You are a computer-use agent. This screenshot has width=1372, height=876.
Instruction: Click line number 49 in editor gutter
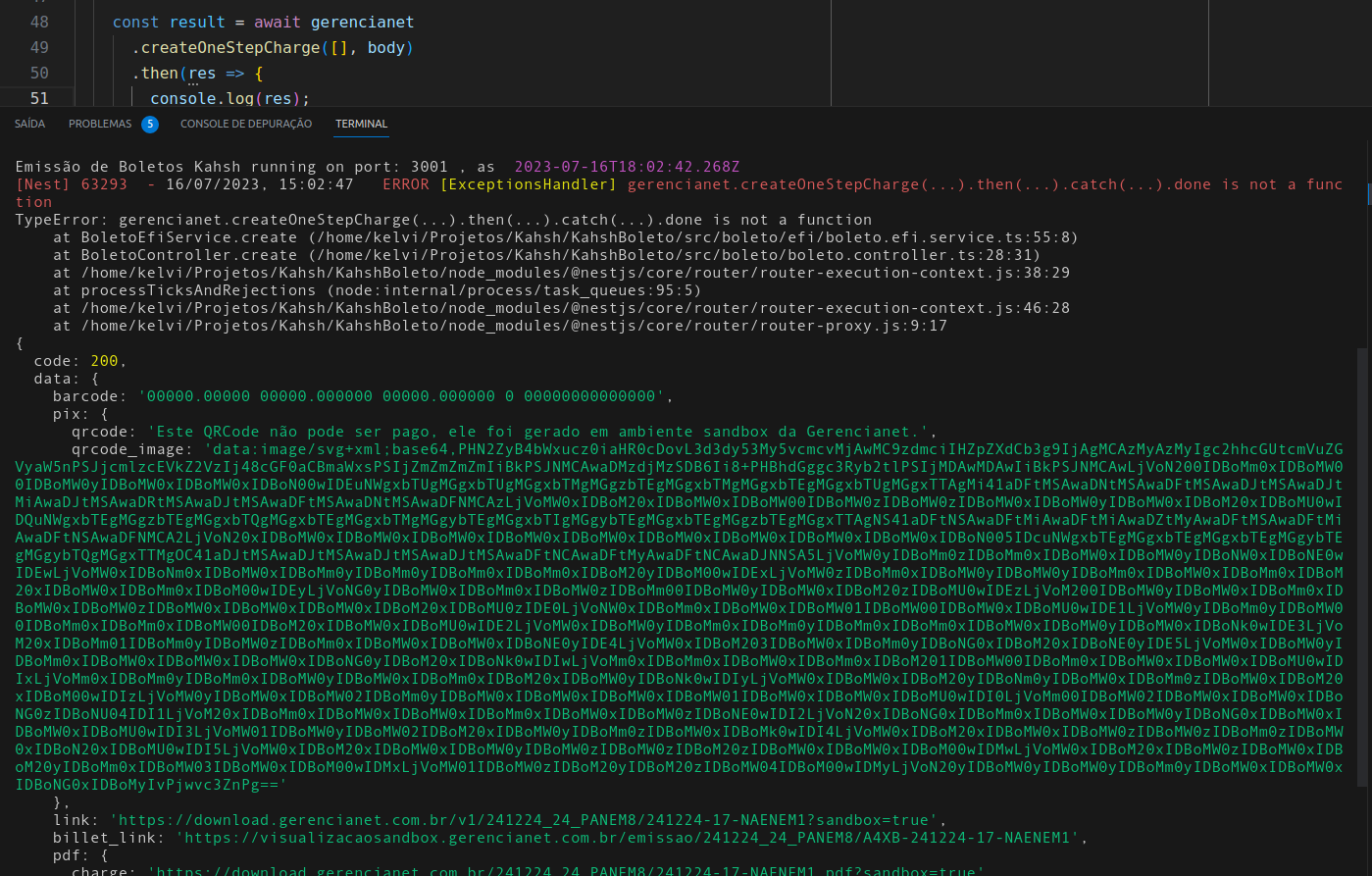point(39,47)
